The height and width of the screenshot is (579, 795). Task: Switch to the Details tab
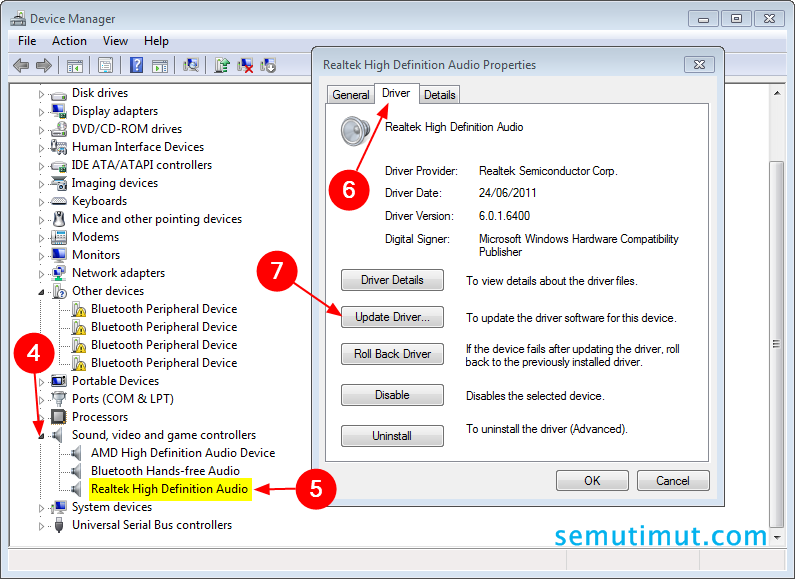(440, 95)
